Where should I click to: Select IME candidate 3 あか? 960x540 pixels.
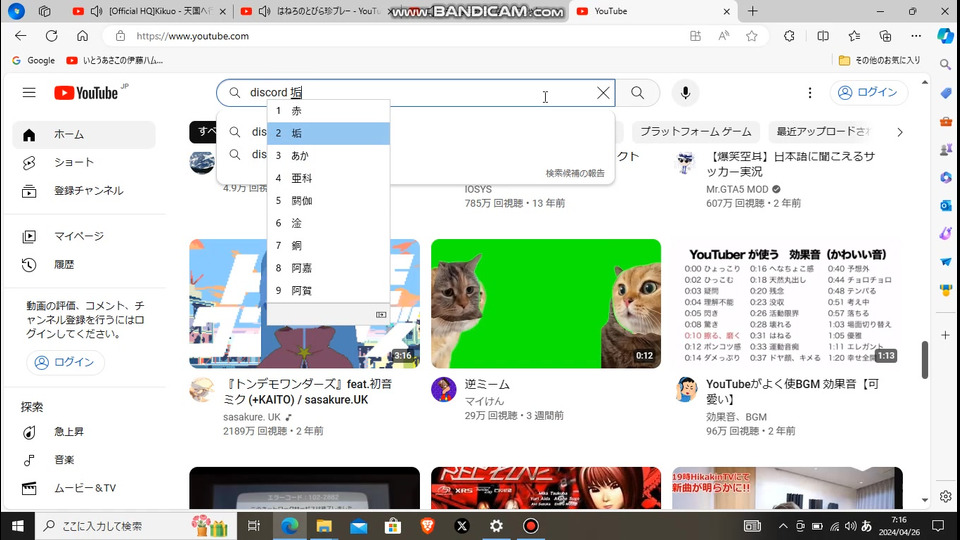[328, 156]
